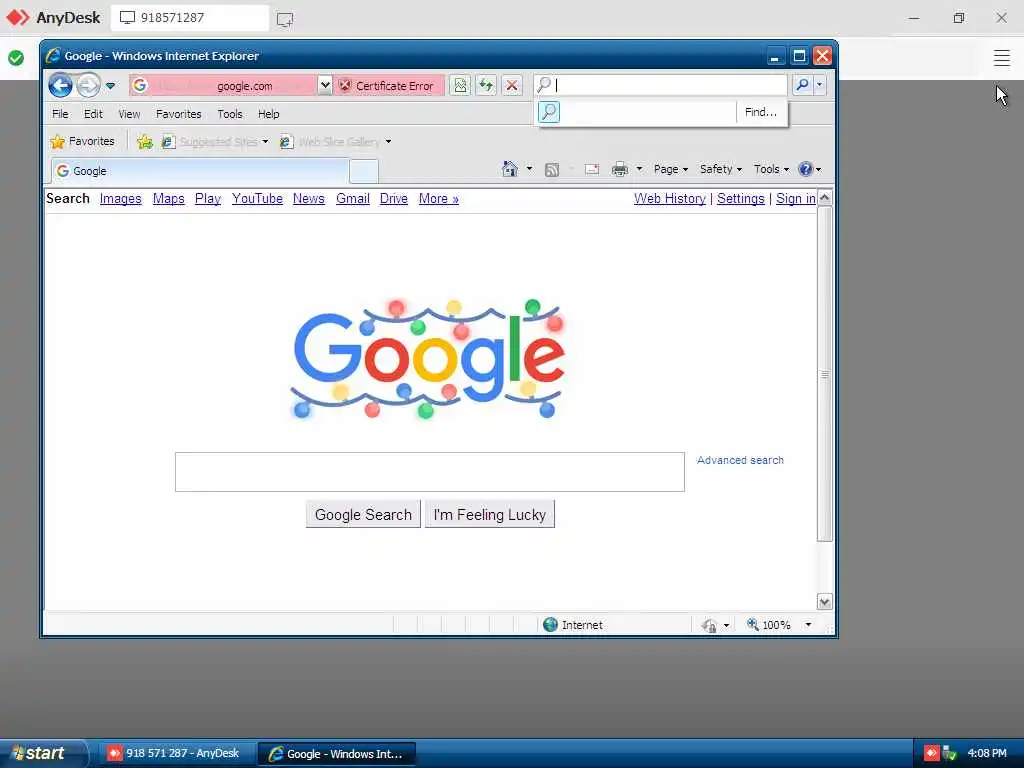Click the Certificate Error security badge
1024x768 pixels.
click(x=387, y=86)
